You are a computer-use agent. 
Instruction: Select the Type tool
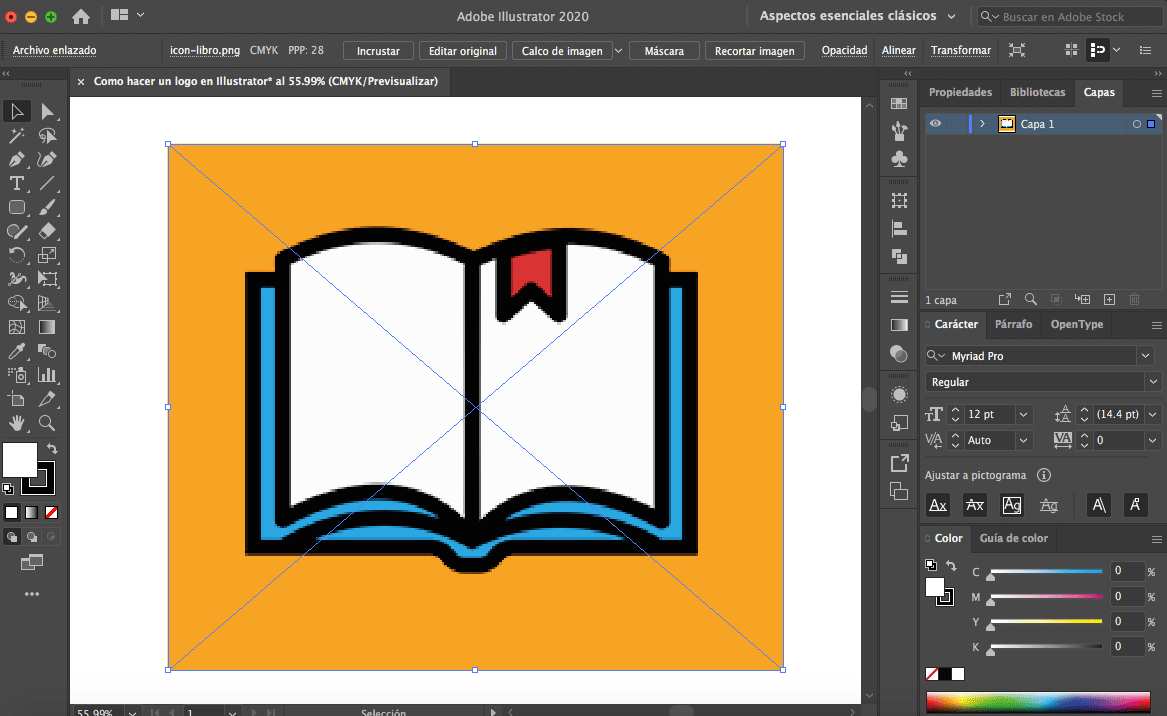pyautogui.click(x=16, y=183)
